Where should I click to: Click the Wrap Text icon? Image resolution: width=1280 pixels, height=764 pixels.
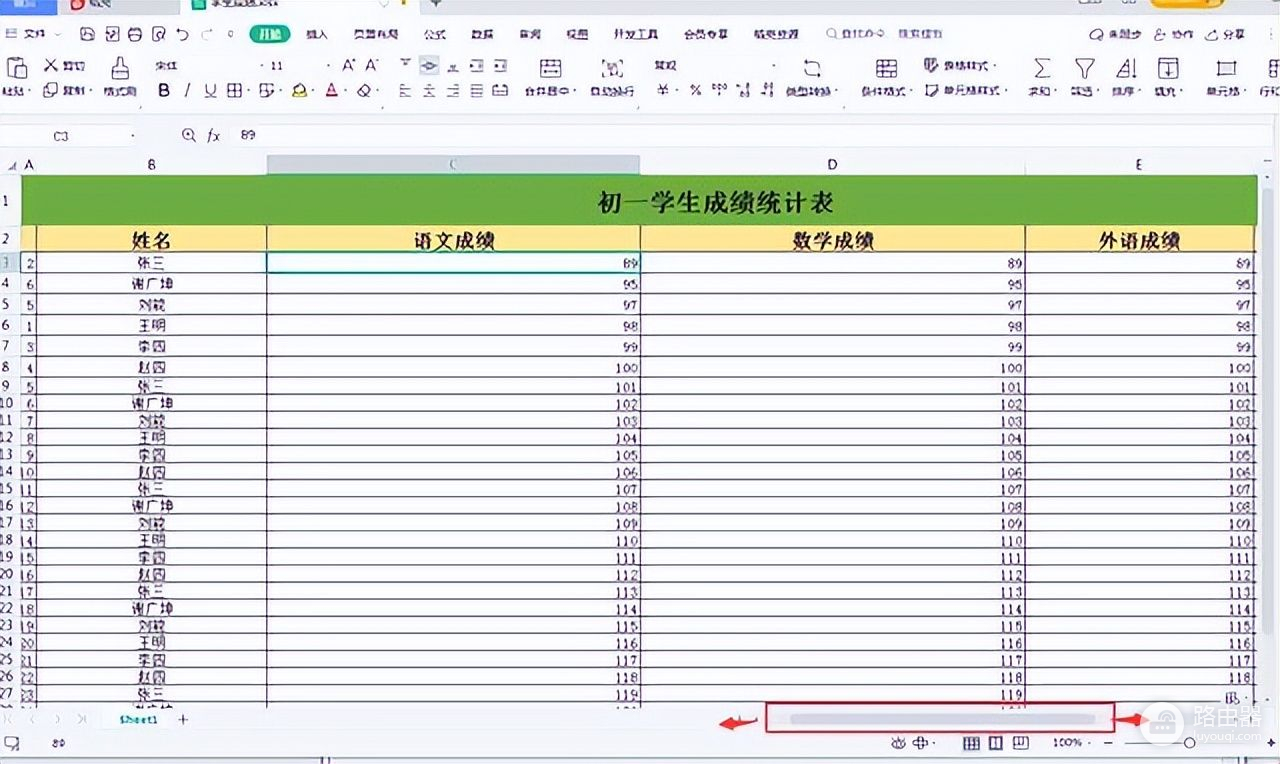[x=612, y=68]
